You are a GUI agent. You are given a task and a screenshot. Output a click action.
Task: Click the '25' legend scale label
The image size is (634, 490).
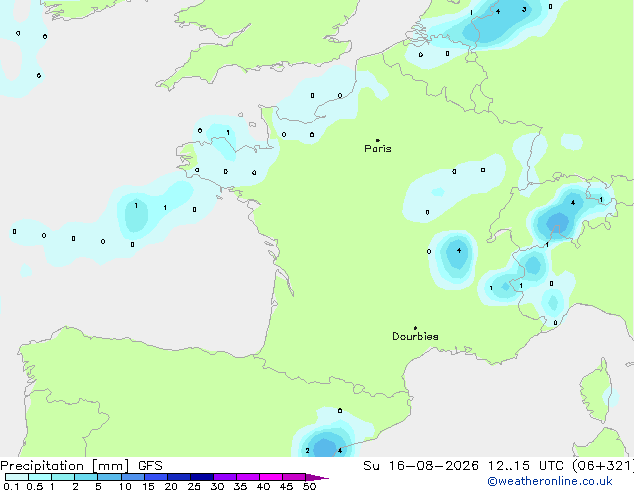tap(194, 486)
